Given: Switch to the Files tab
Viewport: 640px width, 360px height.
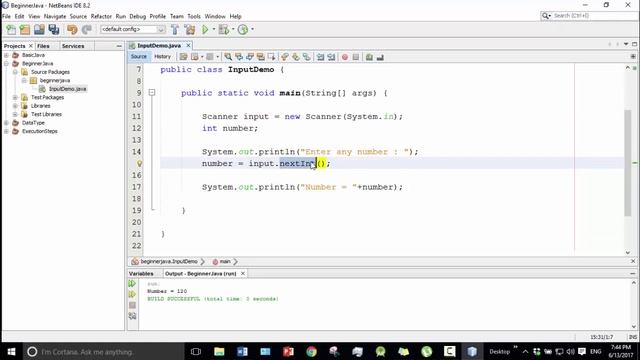Looking at the screenshot, I should (43, 46).
